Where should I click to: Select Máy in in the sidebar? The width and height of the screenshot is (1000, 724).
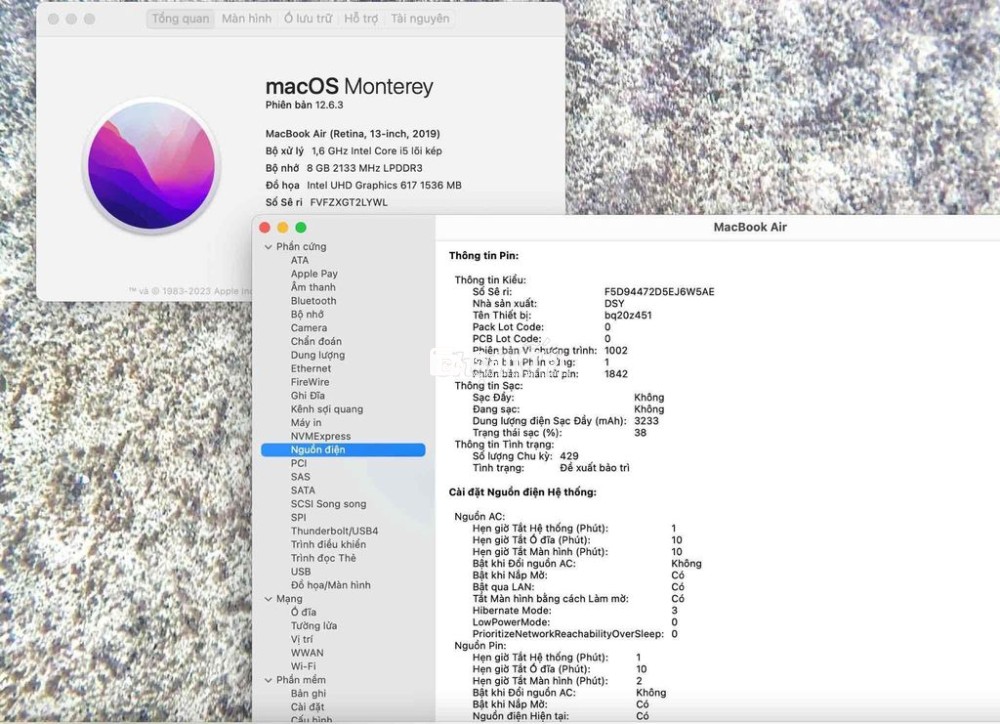[x=306, y=423]
